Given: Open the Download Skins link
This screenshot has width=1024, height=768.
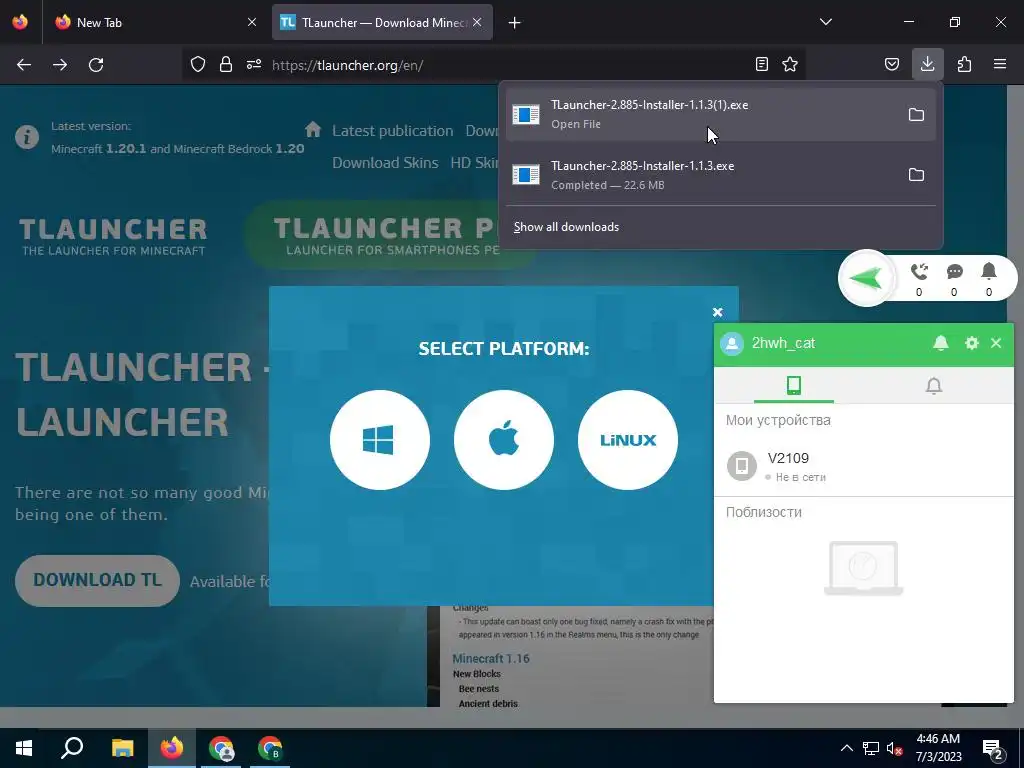Looking at the screenshot, I should (385, 163).
